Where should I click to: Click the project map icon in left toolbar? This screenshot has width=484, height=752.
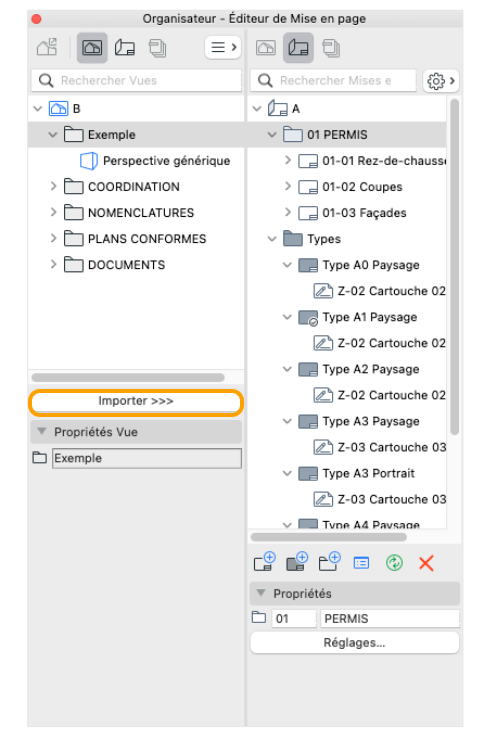pyautogui.click(x=47, y=47)
